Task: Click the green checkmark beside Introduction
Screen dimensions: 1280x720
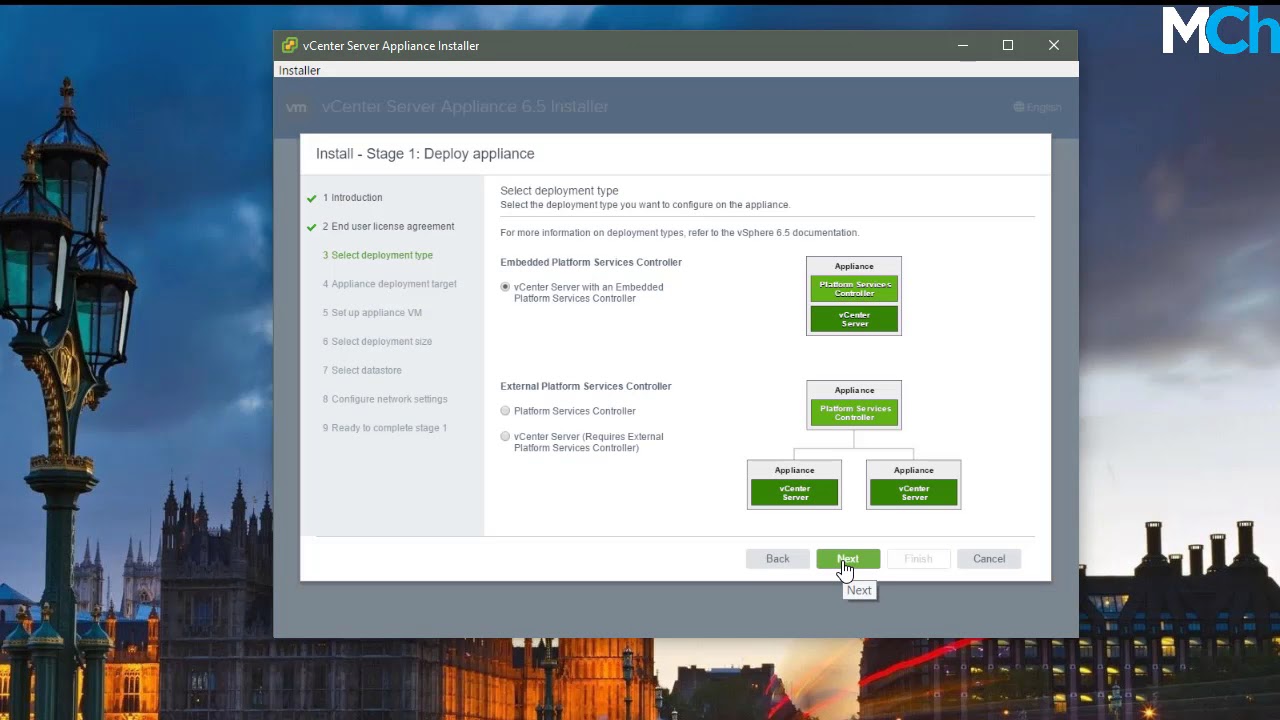Action: (312, 198)
